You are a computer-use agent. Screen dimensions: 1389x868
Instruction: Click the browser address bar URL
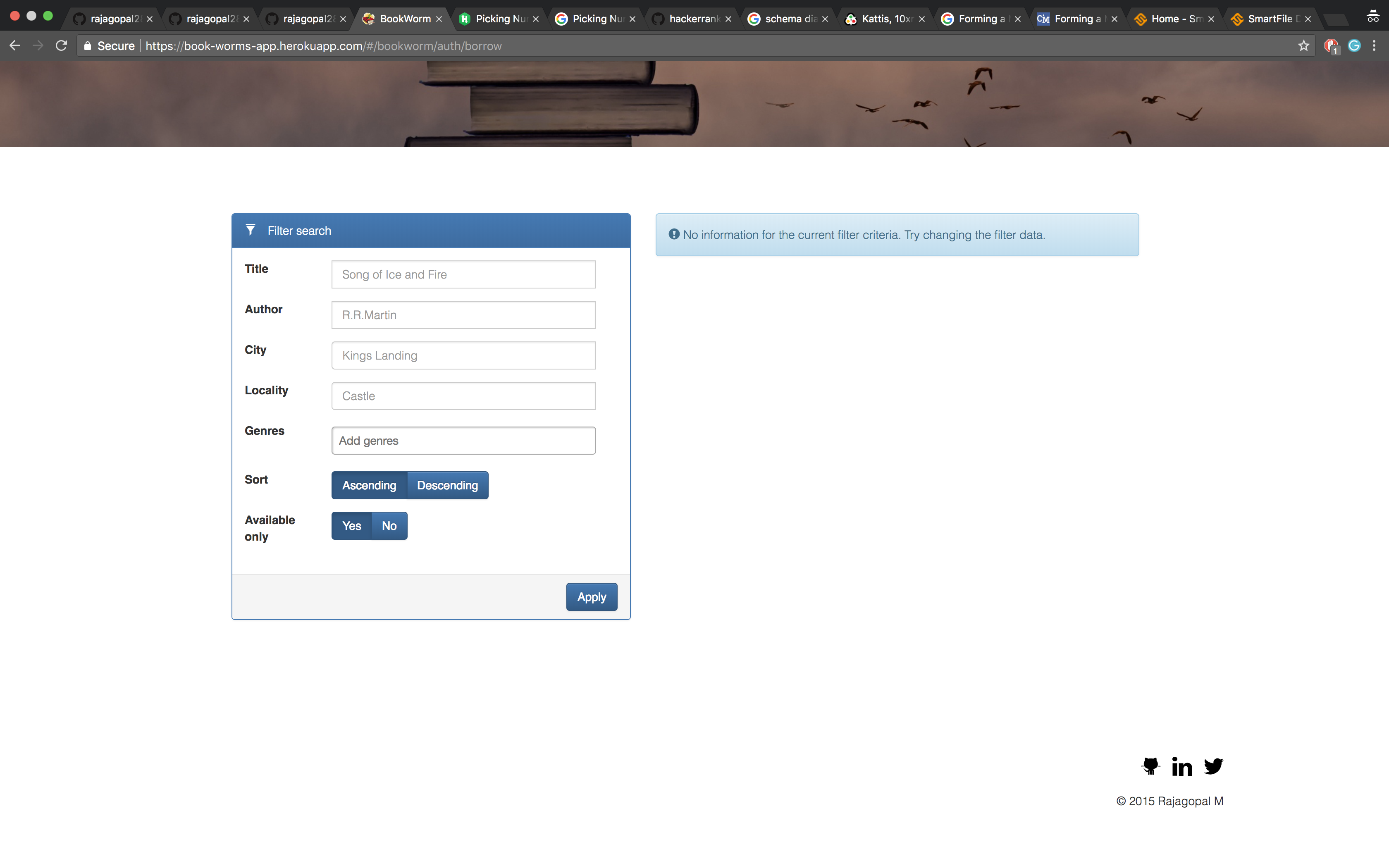click(x=323, y=46)
